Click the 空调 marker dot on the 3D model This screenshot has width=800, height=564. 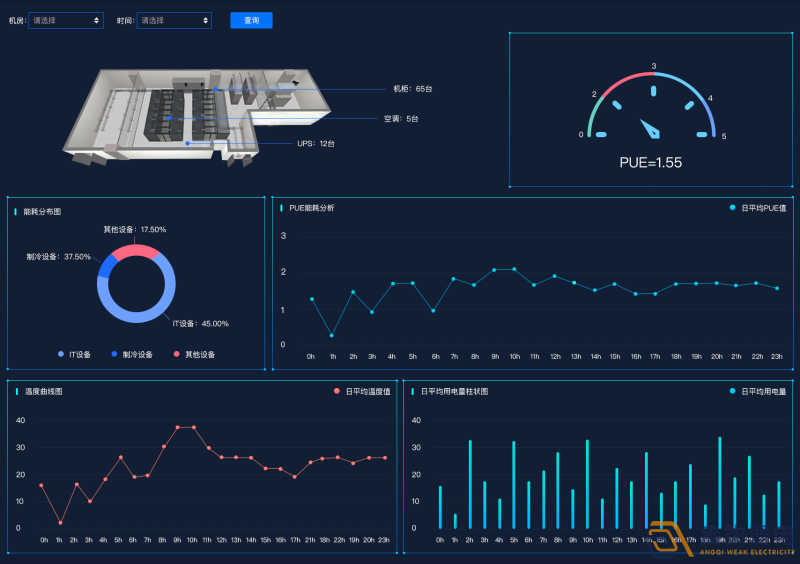(x=170, y=118)
